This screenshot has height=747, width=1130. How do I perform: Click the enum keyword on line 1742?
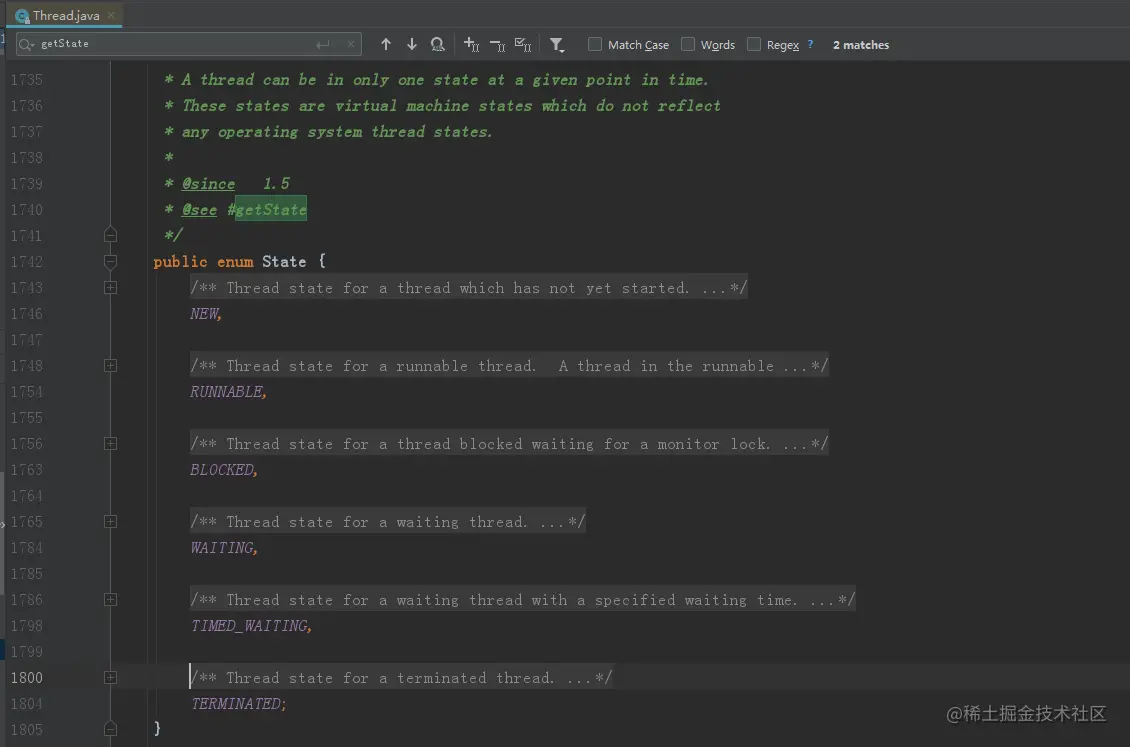235,261
